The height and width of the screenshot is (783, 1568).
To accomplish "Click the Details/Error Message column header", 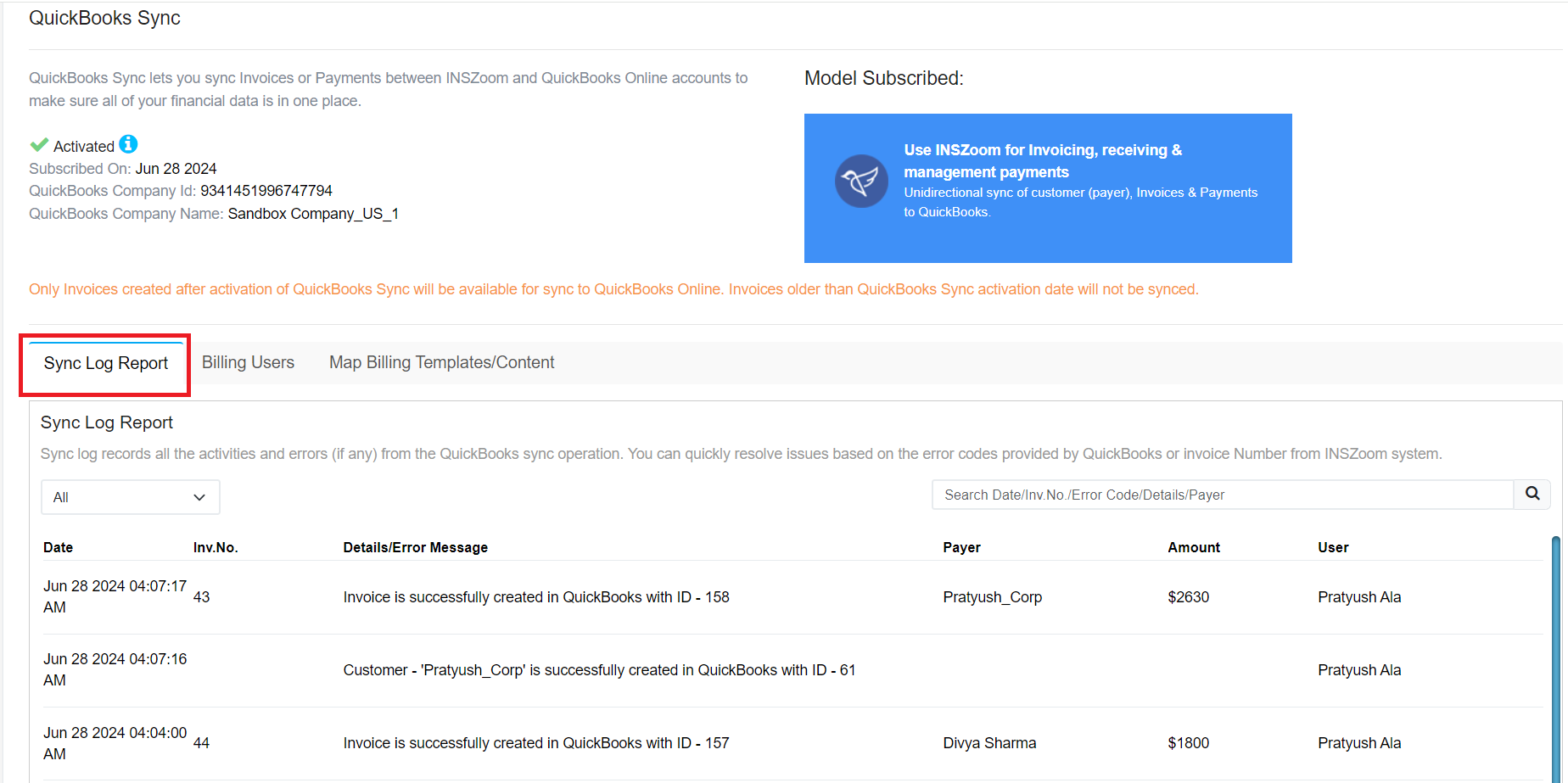I will click(x=416, y=547).
